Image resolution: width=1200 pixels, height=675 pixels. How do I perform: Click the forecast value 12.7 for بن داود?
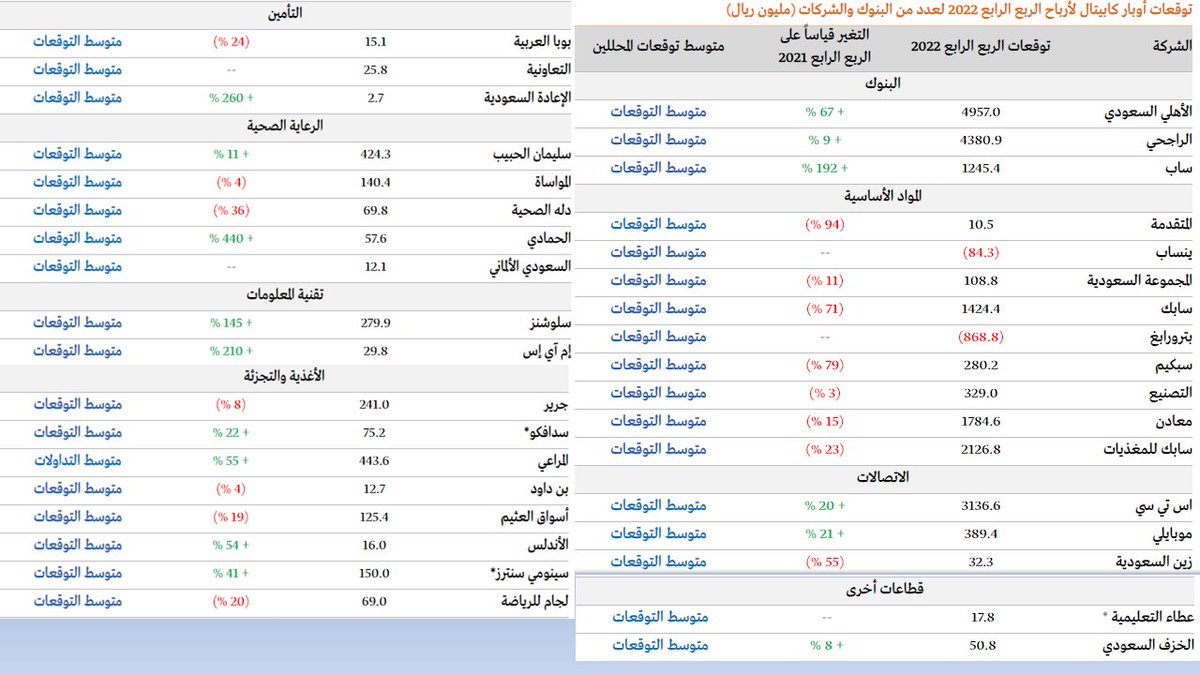coord(375,489)
